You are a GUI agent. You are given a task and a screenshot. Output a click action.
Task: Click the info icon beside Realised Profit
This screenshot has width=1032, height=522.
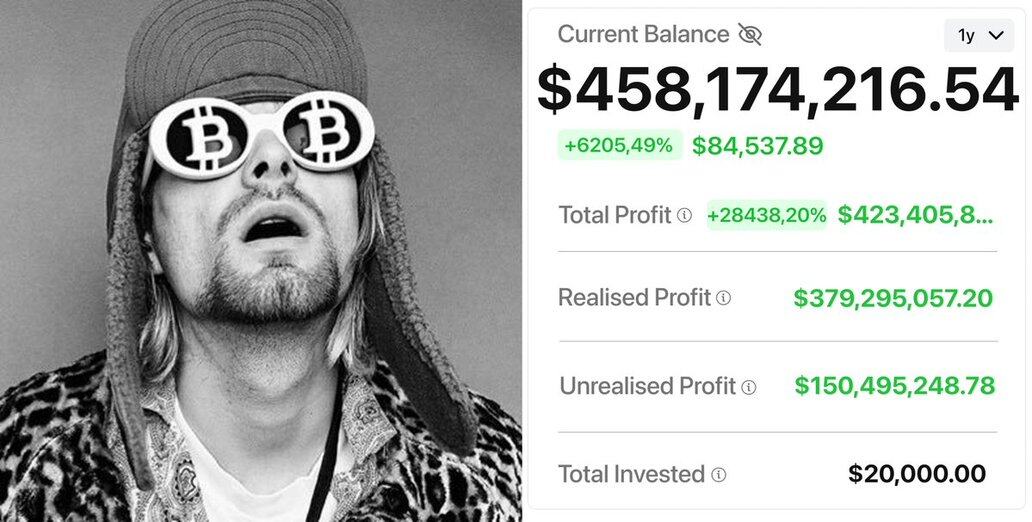coord(724,298)
